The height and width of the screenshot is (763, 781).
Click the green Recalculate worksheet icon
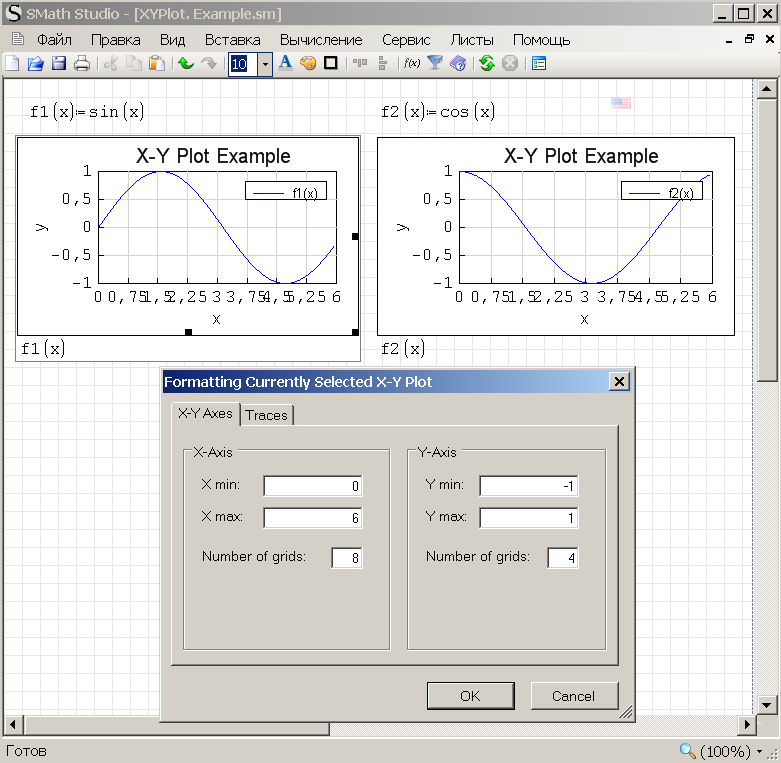(487, 64)
